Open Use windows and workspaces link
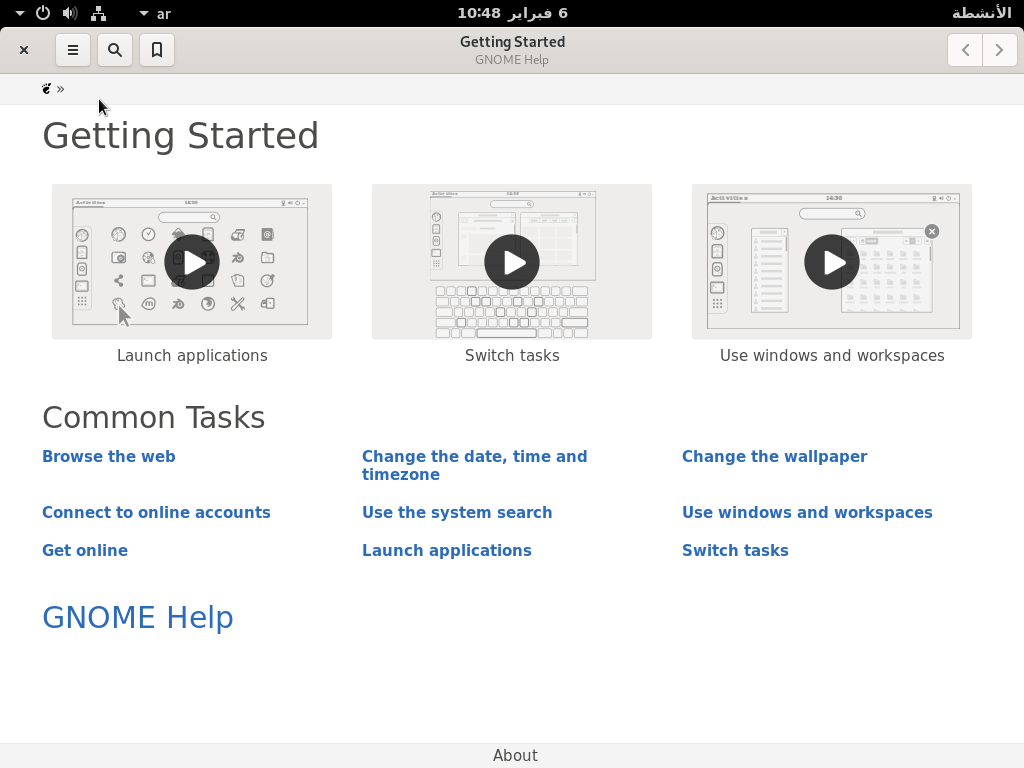Screen dimensions: 1024x768 click(807, 513)
